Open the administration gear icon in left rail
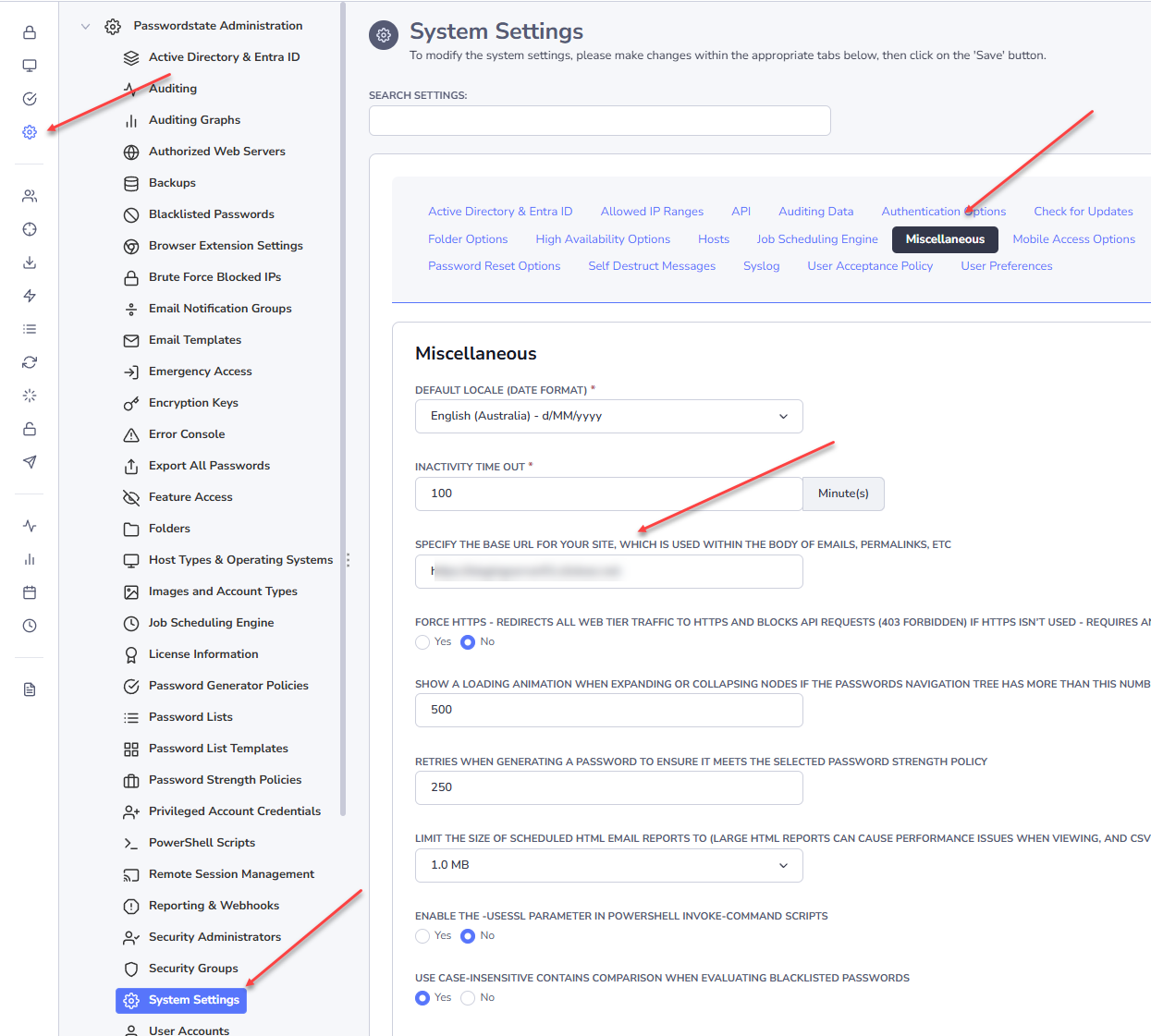The height and width of the screenshot is (1036, 1151). tap(30, 132)
